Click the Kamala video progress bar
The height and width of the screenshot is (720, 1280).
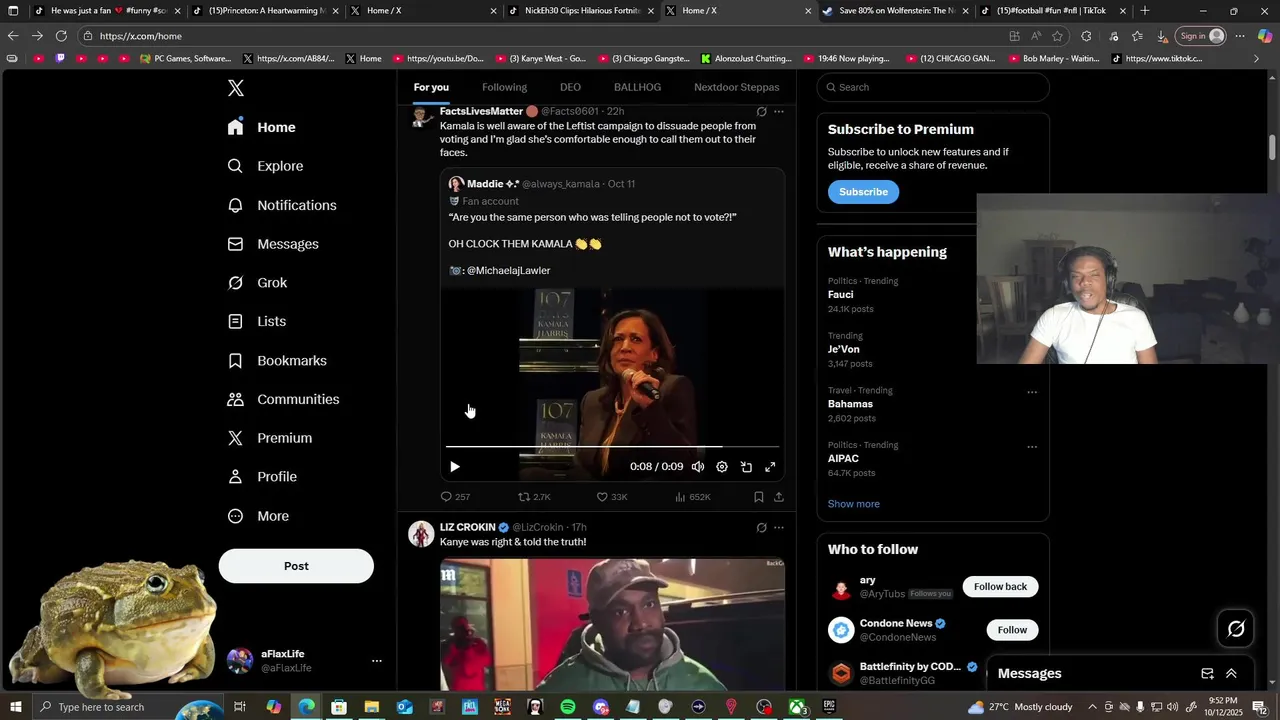(612, 447)
